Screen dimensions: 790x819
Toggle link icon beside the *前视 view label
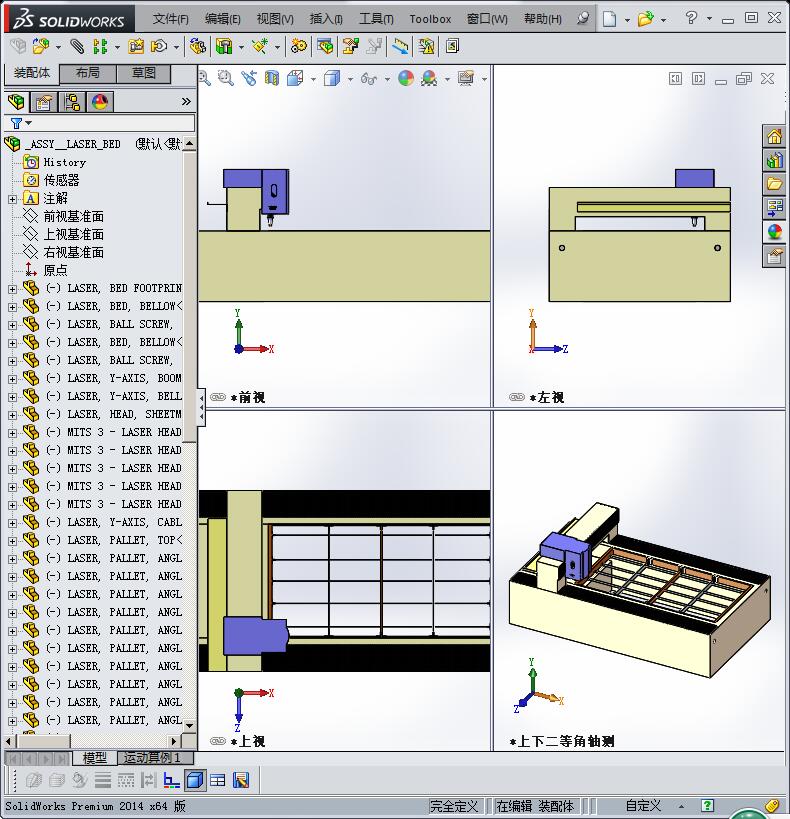pos(218,397)
